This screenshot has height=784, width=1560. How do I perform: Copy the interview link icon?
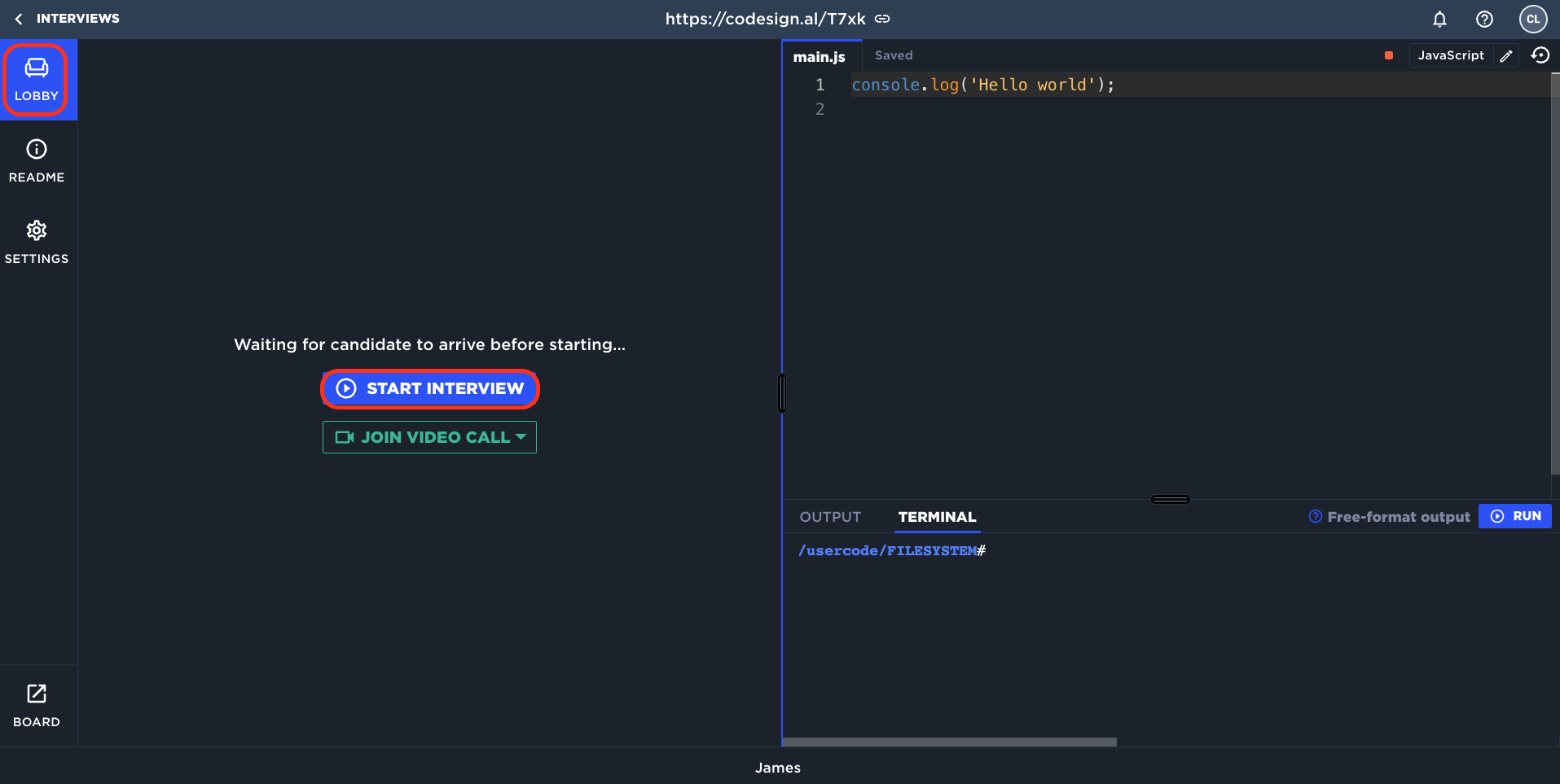[x=882, y=19]
